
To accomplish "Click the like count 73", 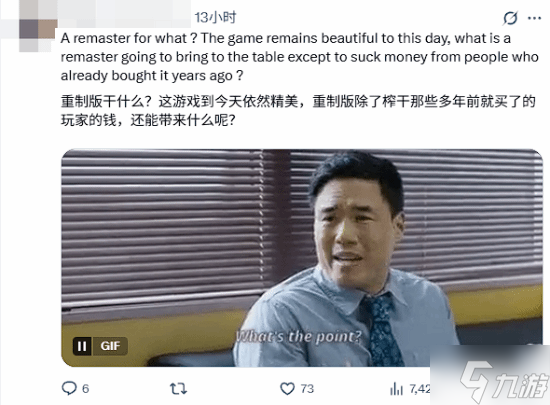I will [x=307, y=389].
